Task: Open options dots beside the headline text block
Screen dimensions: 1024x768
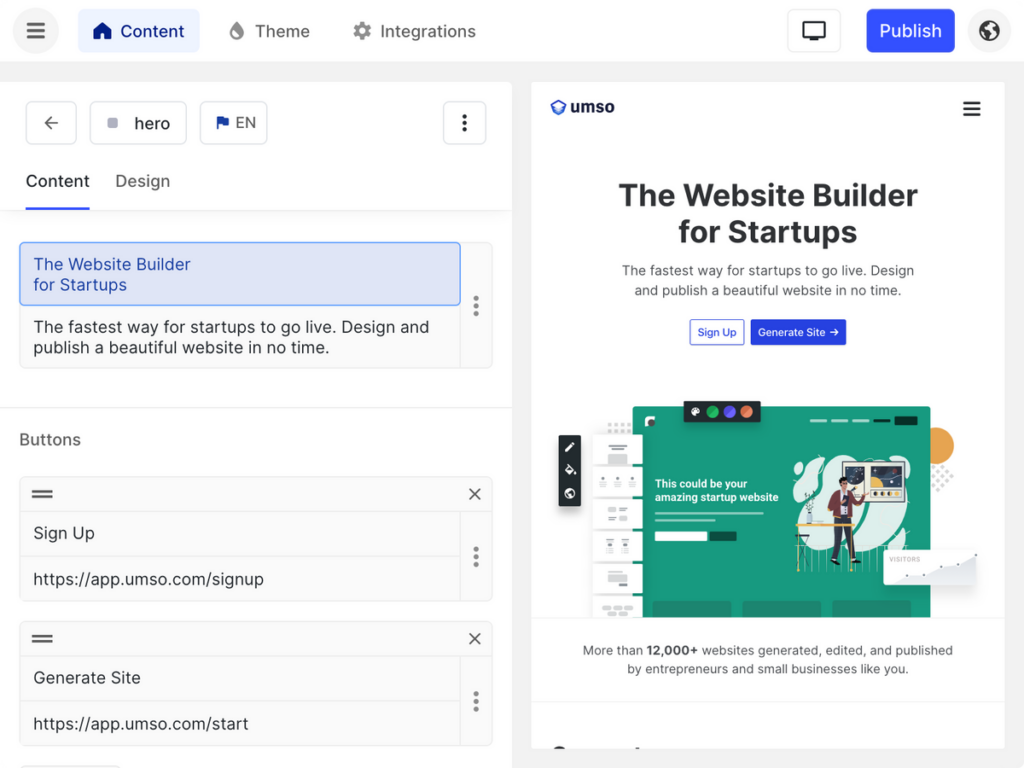Action: 476,306
